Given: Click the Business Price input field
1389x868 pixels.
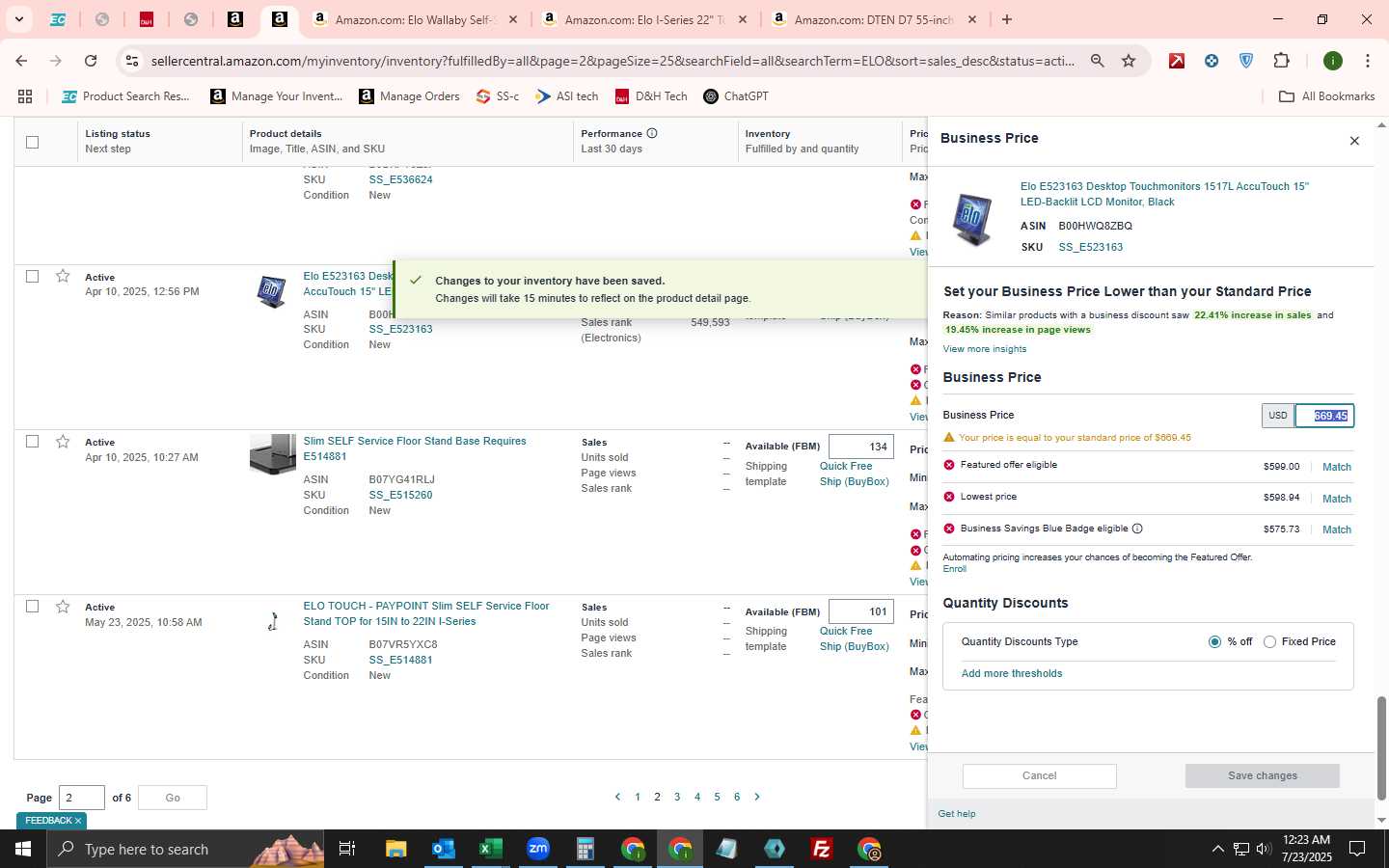Looking at the screenshot, I should pos(1324,416).
